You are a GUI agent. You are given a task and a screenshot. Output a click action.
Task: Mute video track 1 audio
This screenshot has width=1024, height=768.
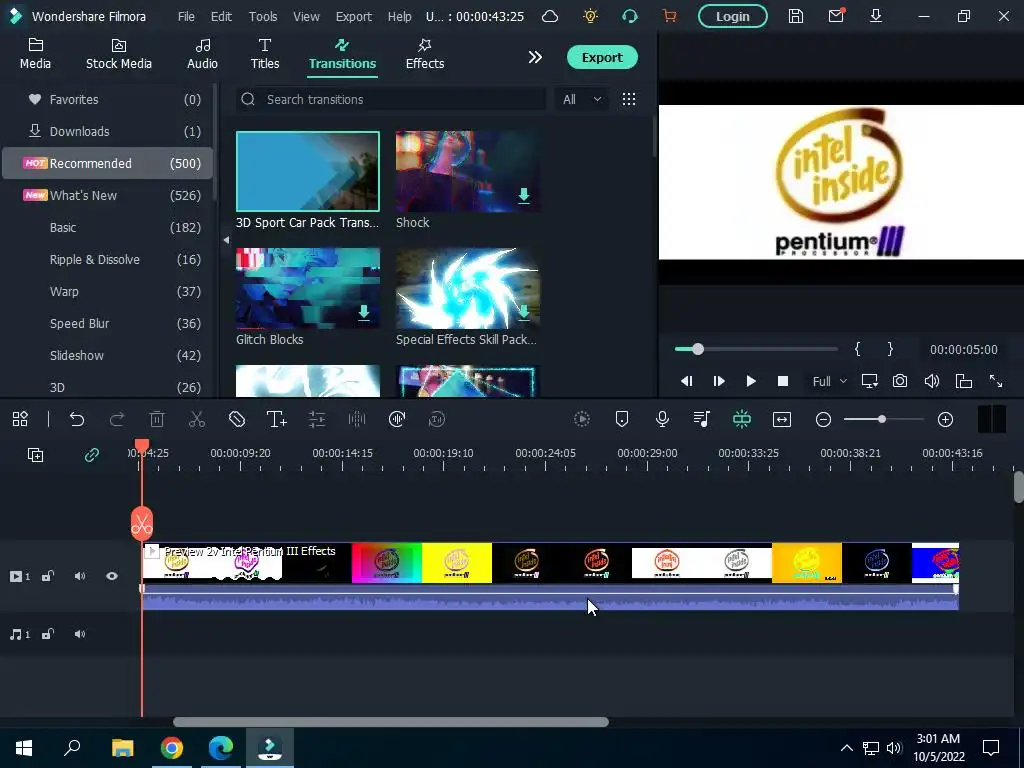click(80, 576)
